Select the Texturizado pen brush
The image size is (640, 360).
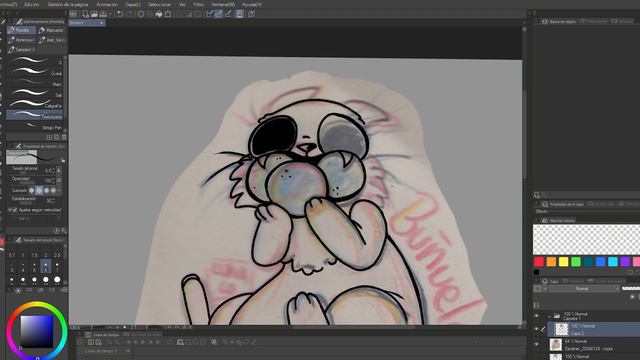click(x=35, y=115)
